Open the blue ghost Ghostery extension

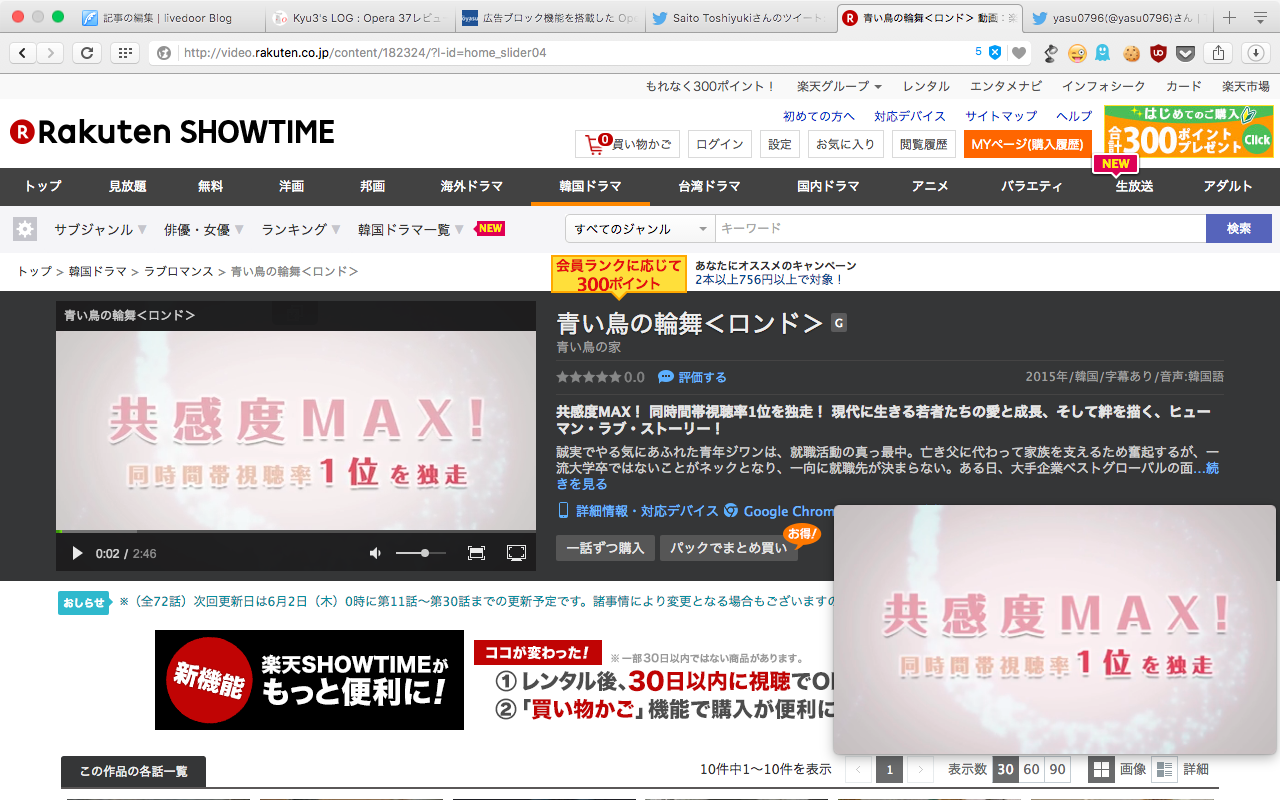(x=1102, y=53)
